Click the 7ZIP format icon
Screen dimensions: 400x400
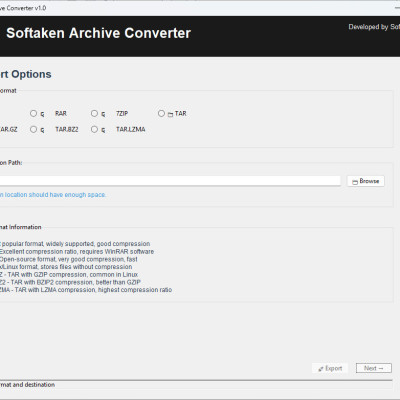coord(103,114)
